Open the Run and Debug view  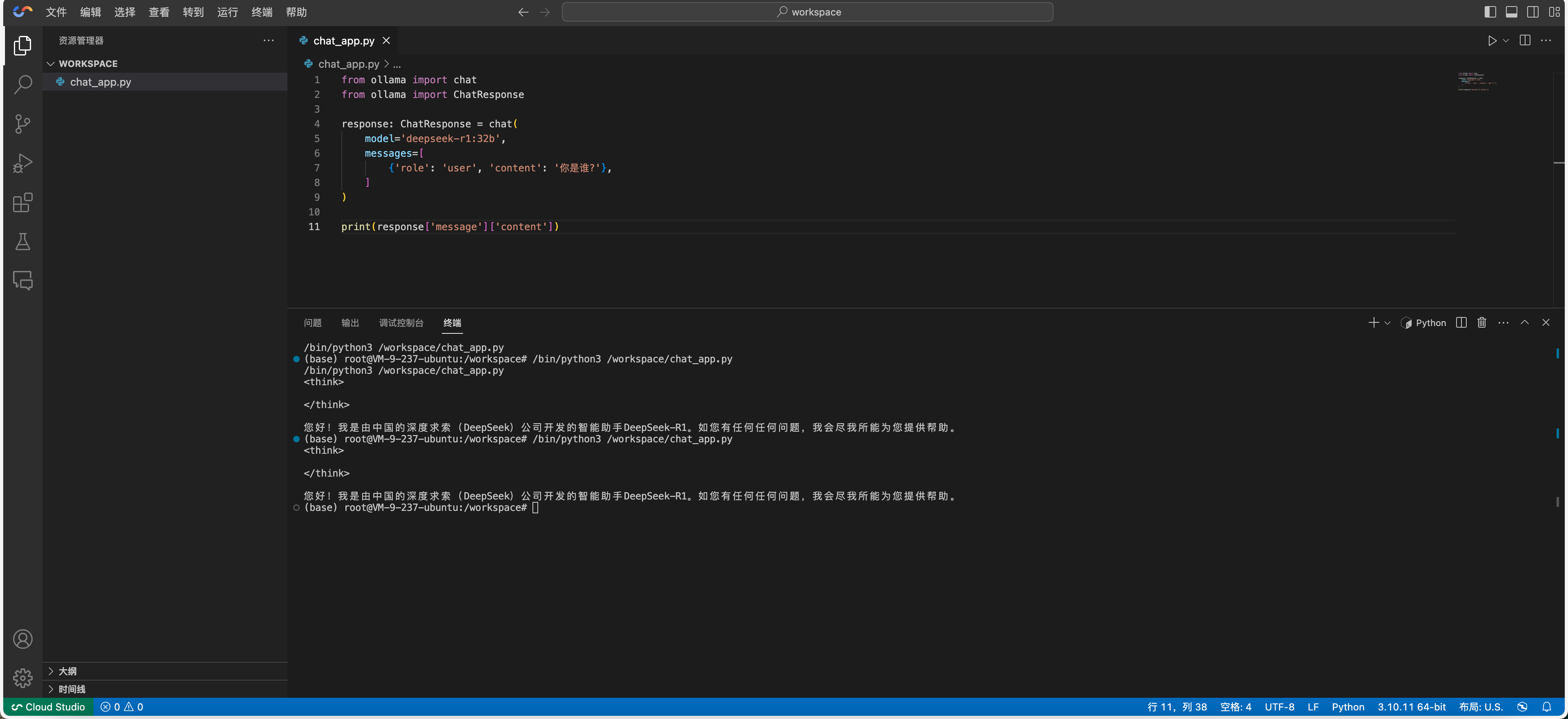22,163
